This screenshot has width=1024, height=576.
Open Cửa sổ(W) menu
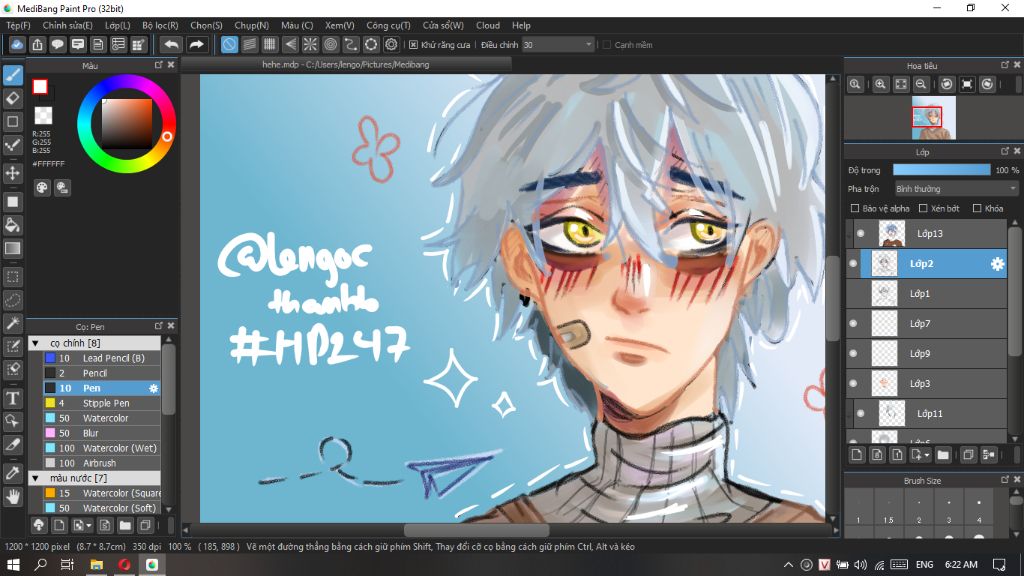point(443,25)
